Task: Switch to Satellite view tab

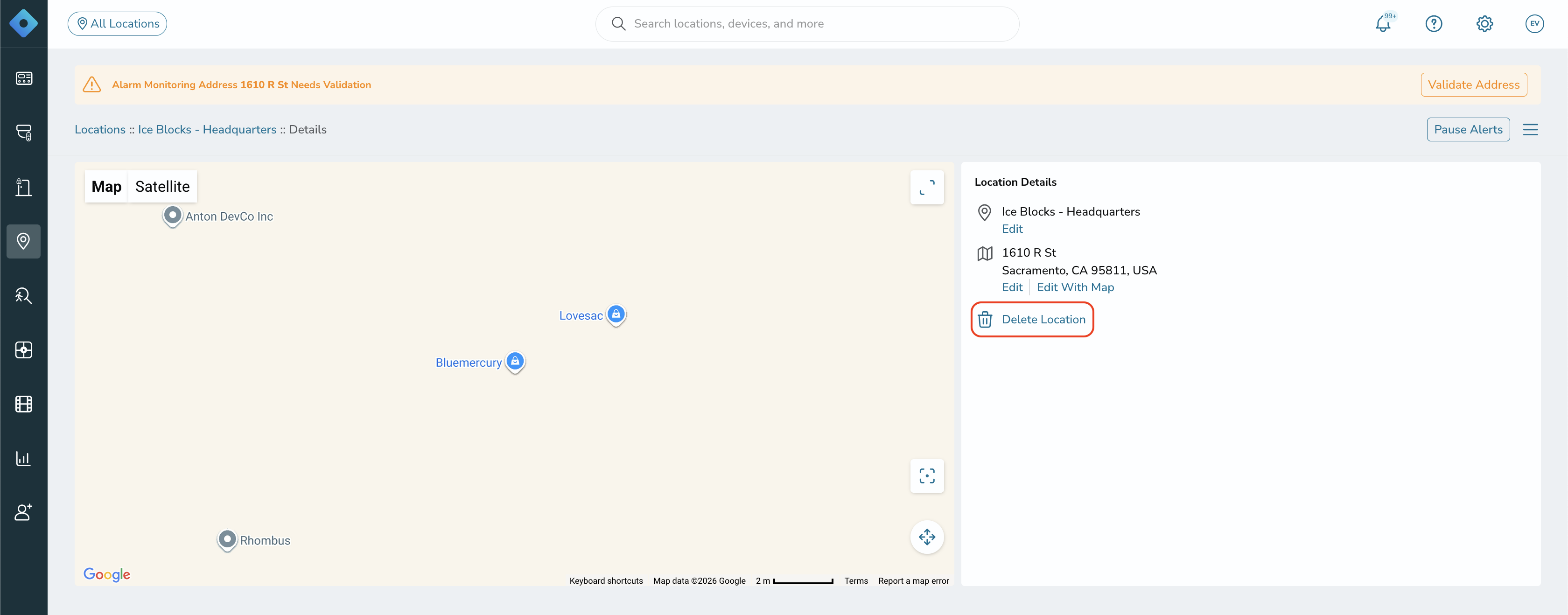Action: tap(162, 187)
